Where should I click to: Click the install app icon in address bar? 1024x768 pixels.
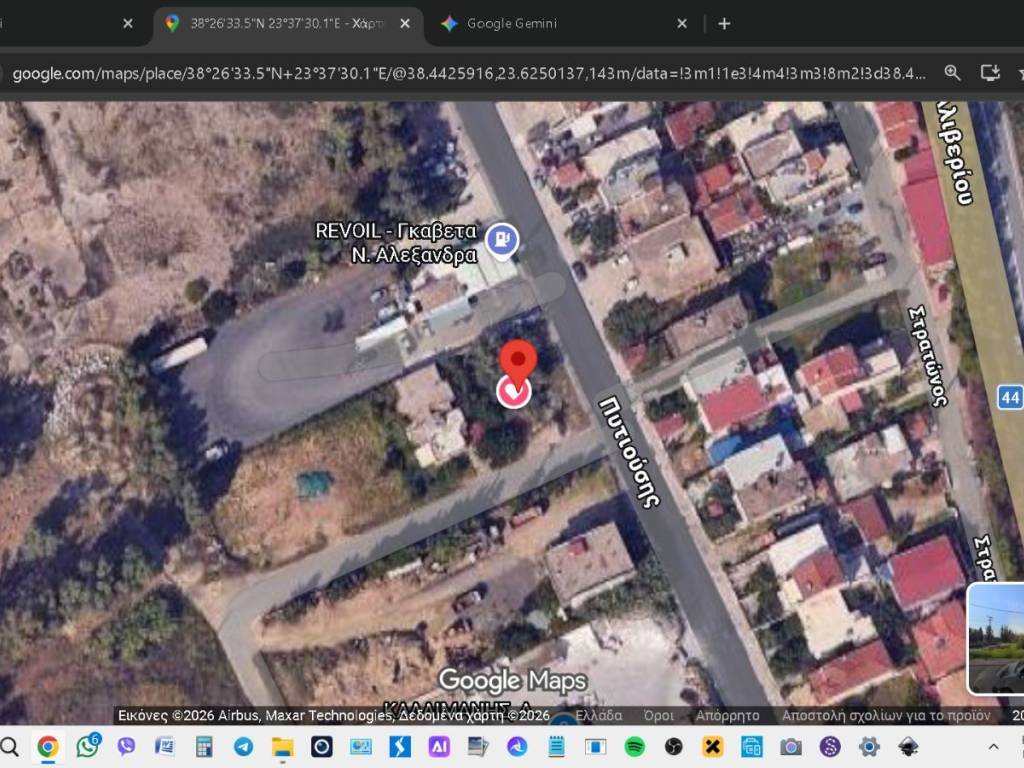[x=990, y=73]
